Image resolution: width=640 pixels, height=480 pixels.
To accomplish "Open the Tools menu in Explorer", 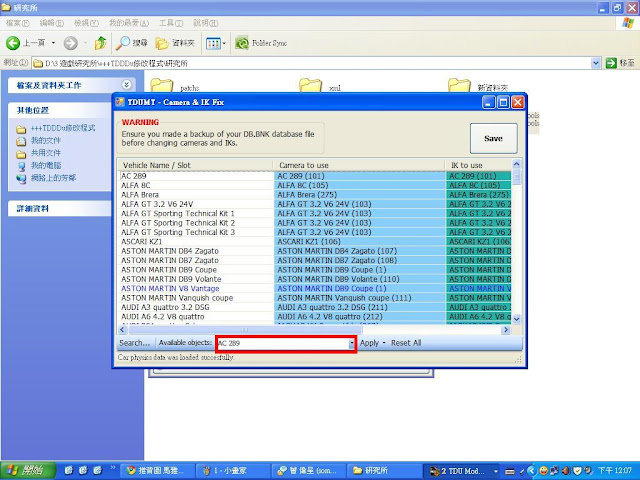I will [171, 23].
